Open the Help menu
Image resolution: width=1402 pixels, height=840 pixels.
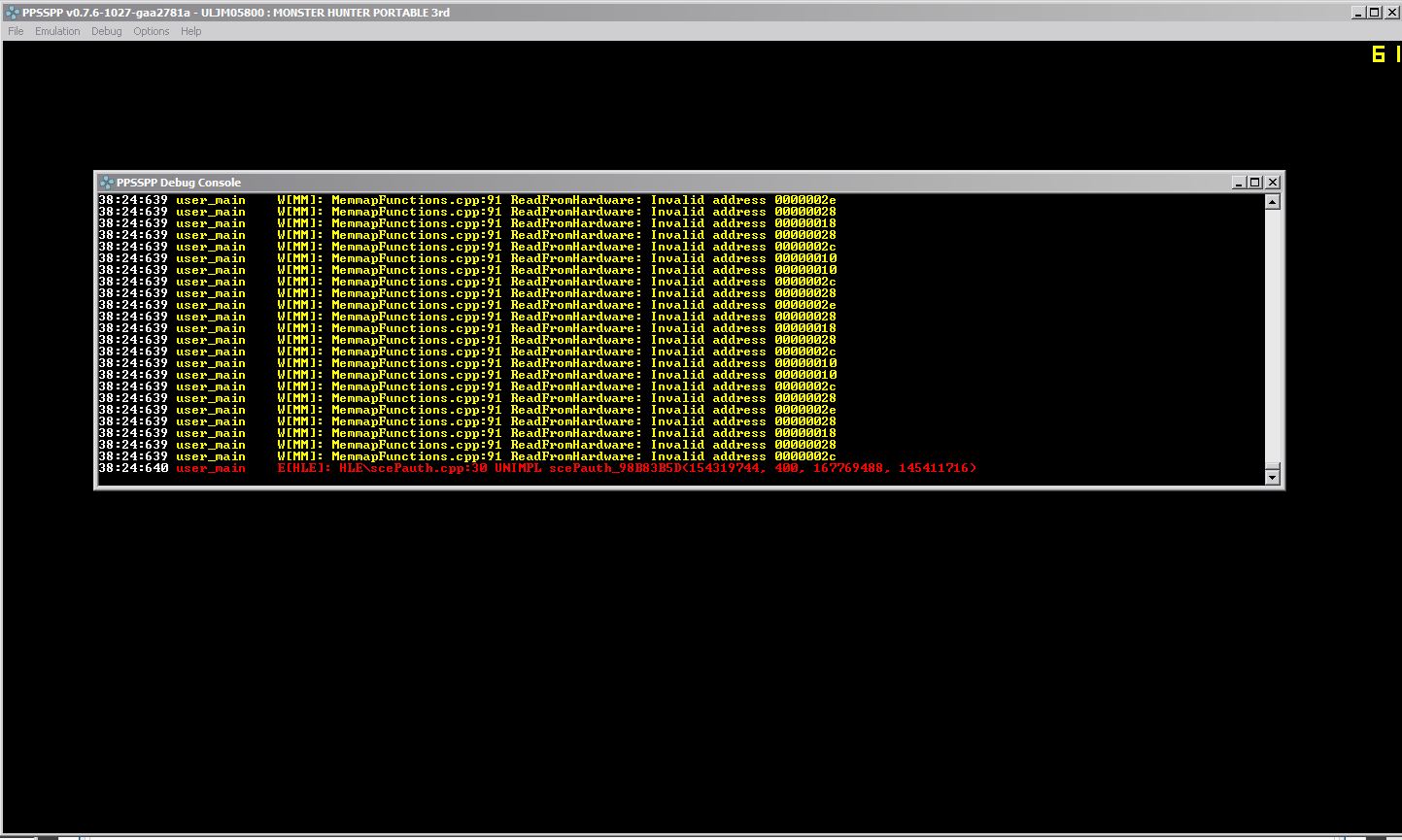[x=191, y=31]
